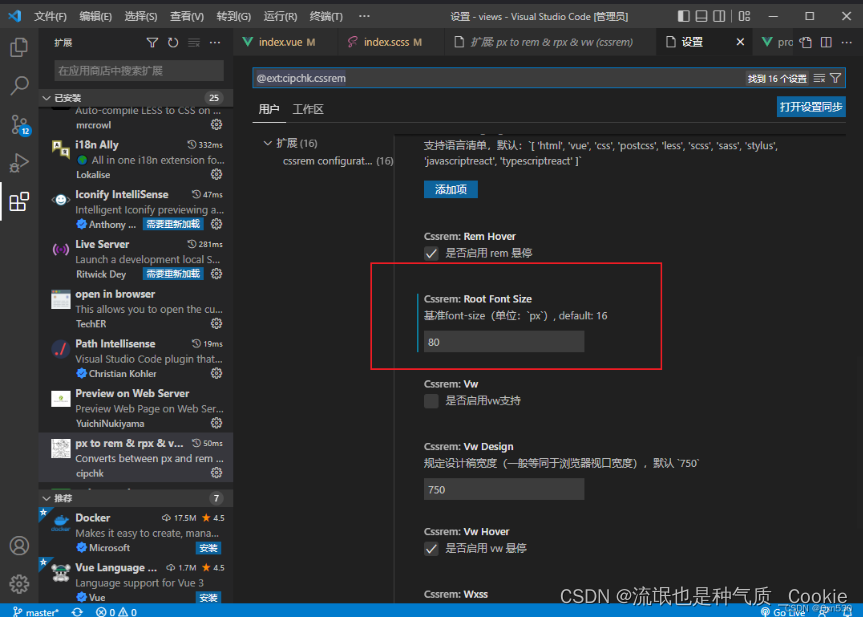The width and height of the screenshot is (863, 617).
Task: Switch to index.vue editor tab
Action: click(283, 42)
